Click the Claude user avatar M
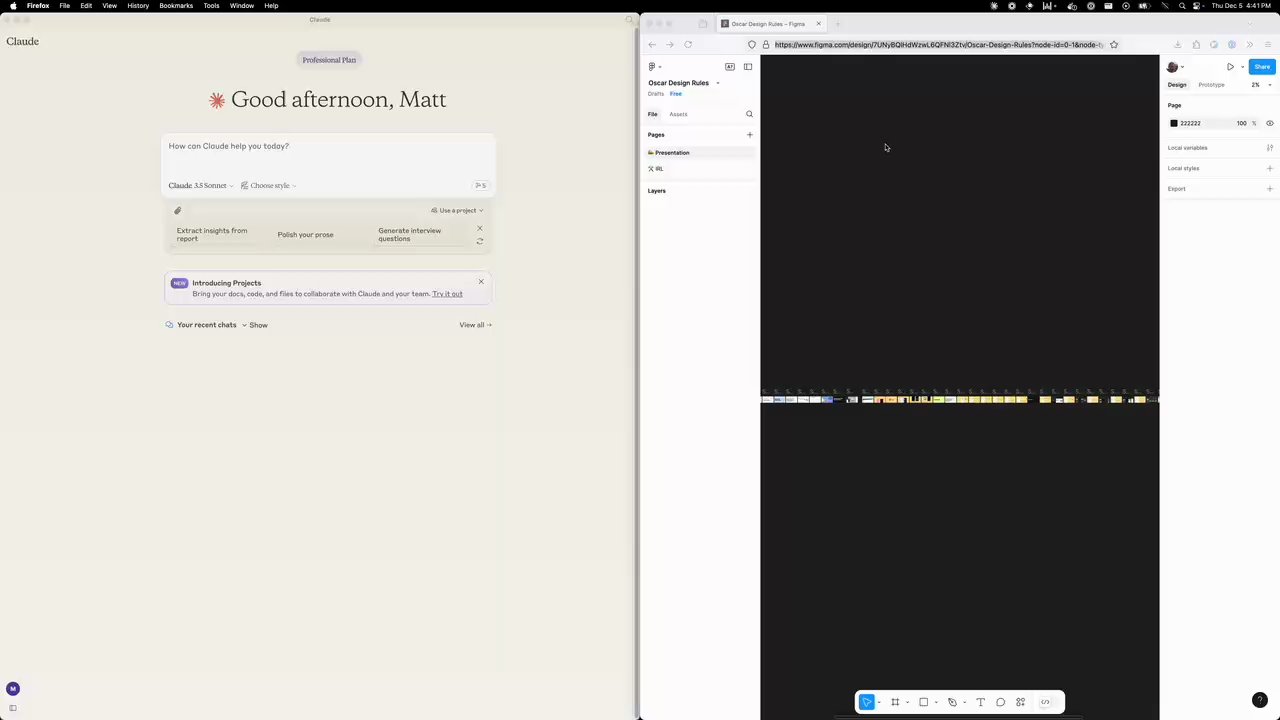The width and height of the screenshot is (1280, 720). [13, 689]
